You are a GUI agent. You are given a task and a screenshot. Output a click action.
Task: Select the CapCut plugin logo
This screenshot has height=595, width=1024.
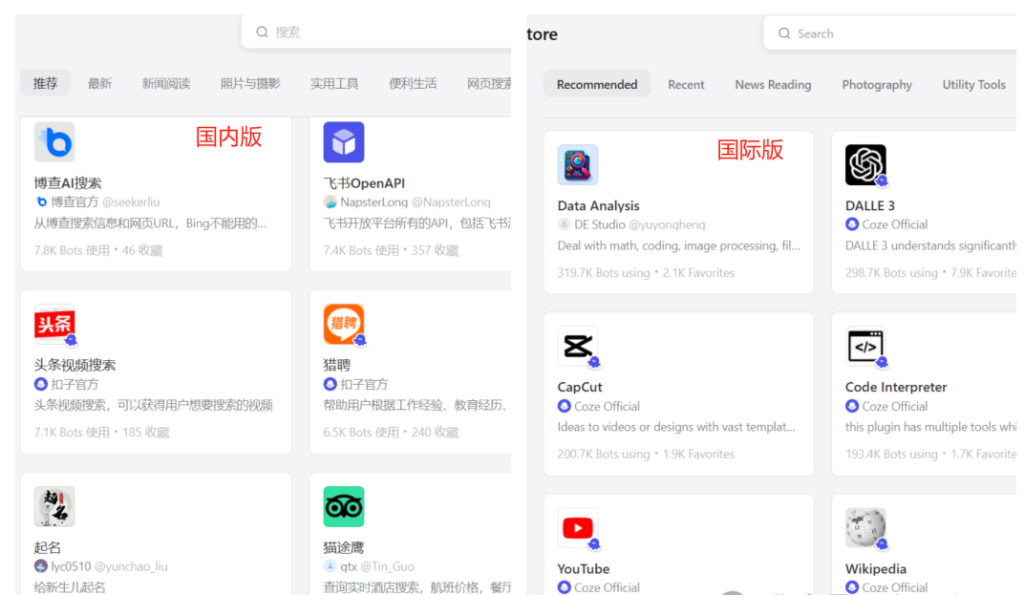coord(577,346)
